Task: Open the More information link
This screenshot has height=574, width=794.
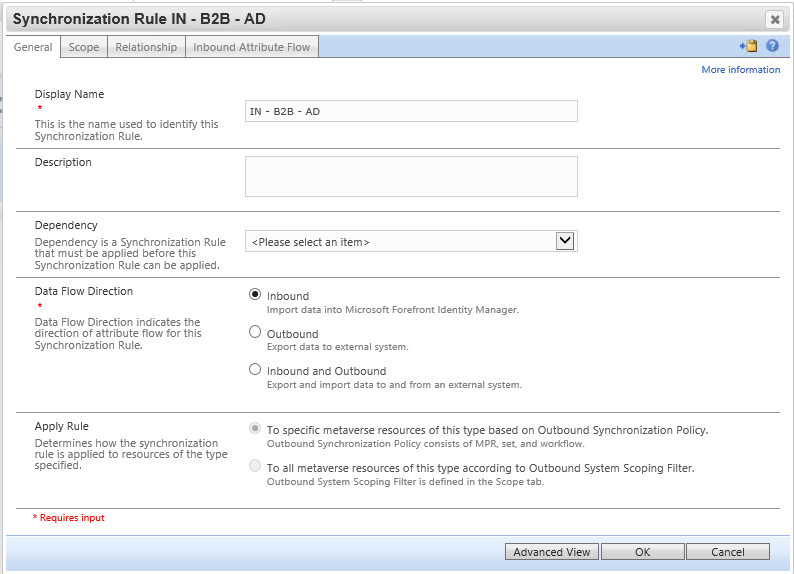Action: click(x=740, y=70)
